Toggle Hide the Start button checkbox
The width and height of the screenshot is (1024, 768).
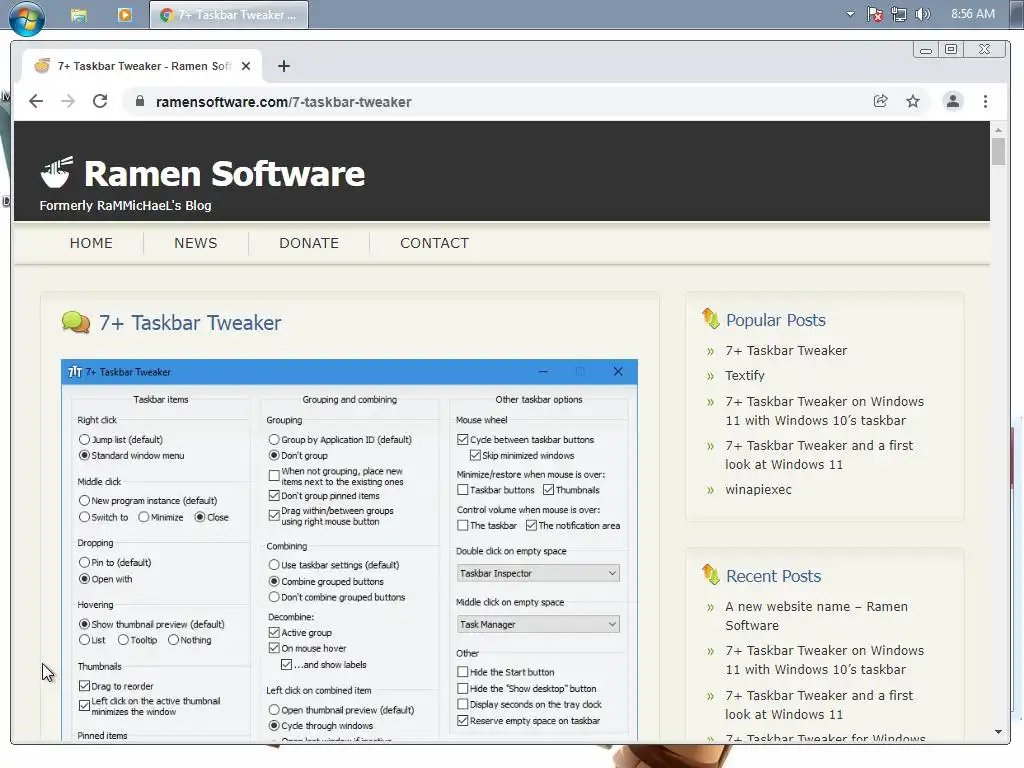pyautogui.click(x=463, y=672)
